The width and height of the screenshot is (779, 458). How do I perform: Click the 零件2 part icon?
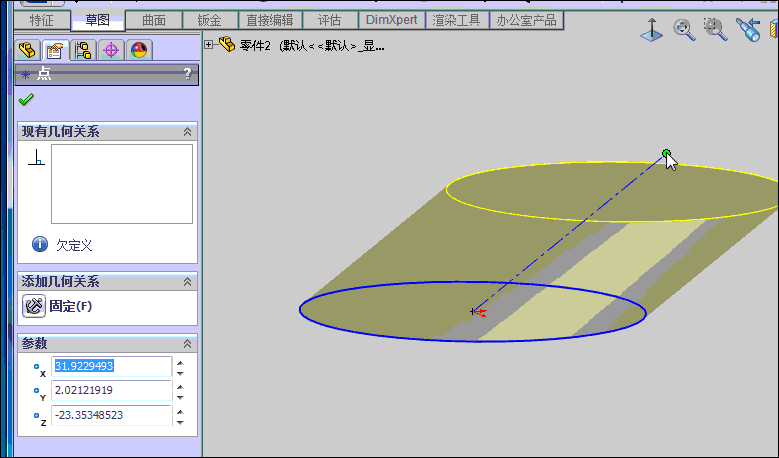(x=227, y=44)
